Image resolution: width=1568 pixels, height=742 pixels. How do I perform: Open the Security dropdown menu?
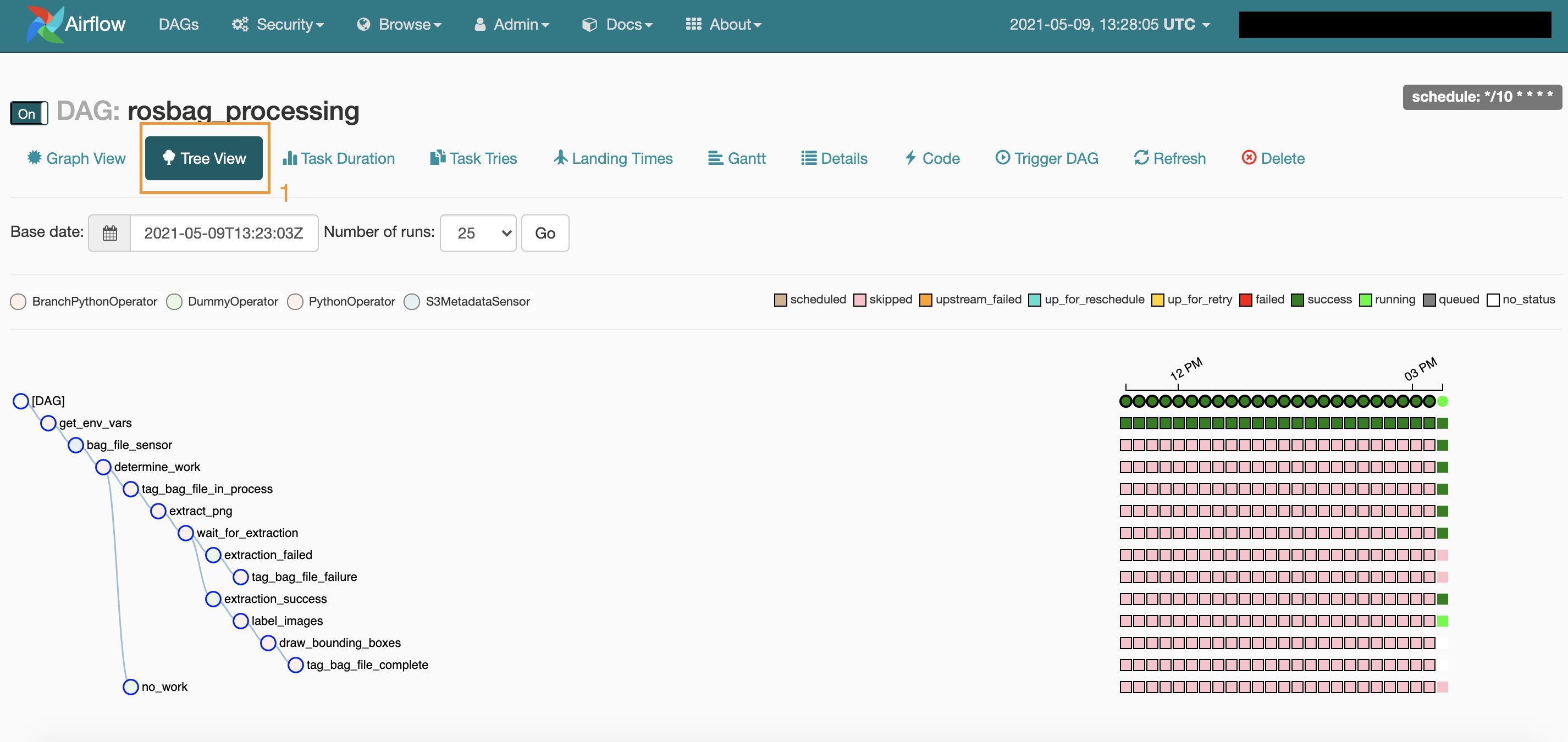click(x=278, y=24)
